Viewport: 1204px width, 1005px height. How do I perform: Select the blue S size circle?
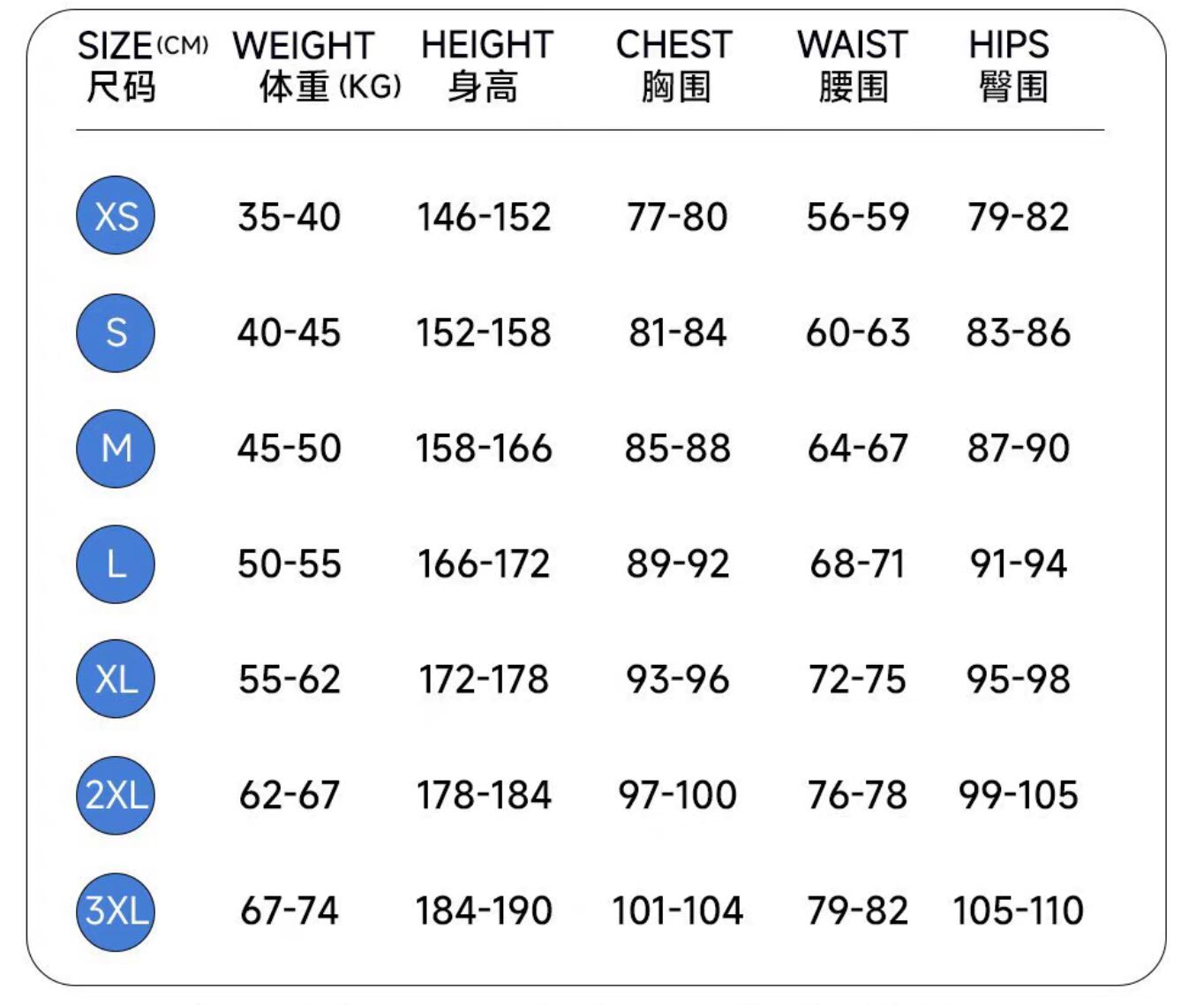(x=116, y=333)
